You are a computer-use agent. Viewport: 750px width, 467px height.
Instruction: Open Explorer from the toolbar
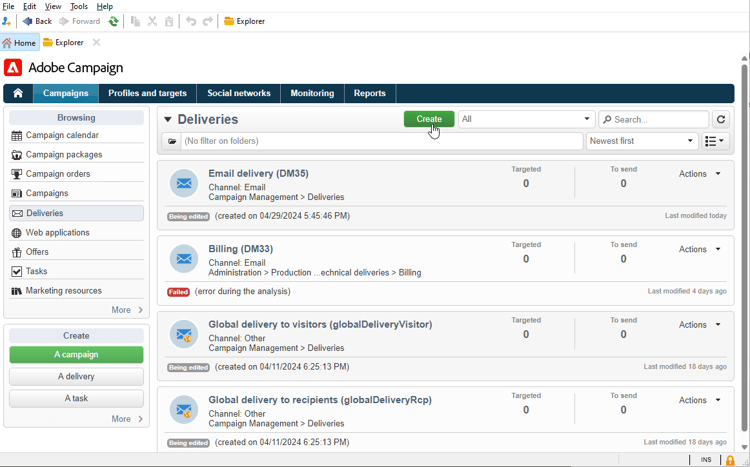[x=244, y=22]
